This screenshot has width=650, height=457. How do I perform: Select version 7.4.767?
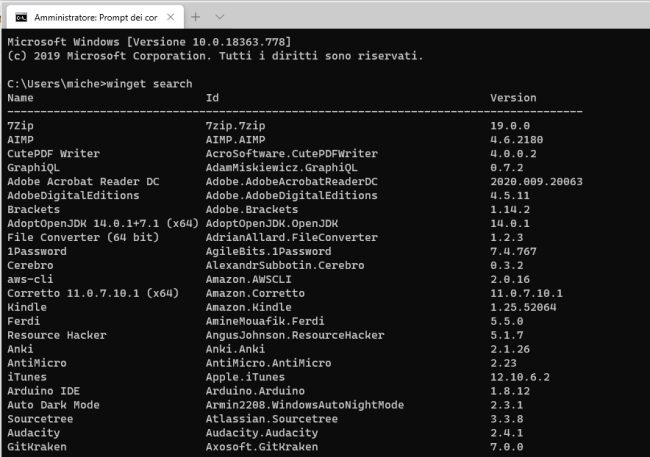[x=513, y=251]
